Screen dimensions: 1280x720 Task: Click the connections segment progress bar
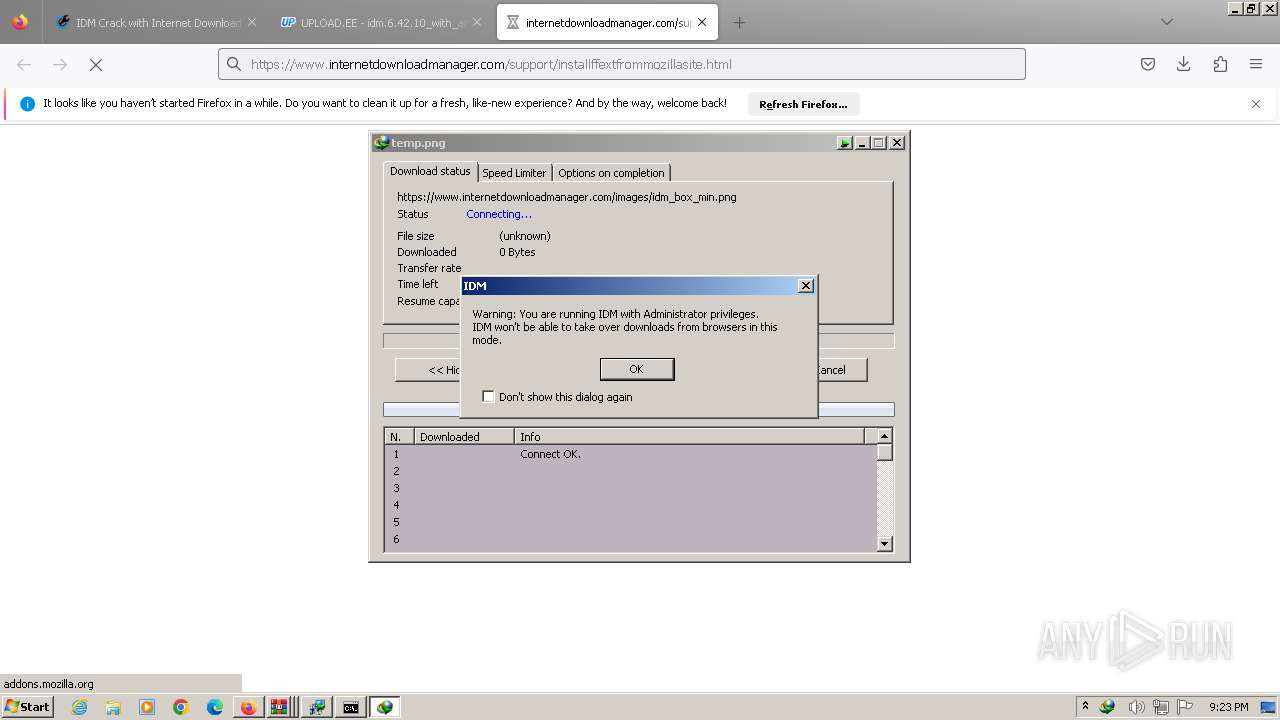pos(638,410)
